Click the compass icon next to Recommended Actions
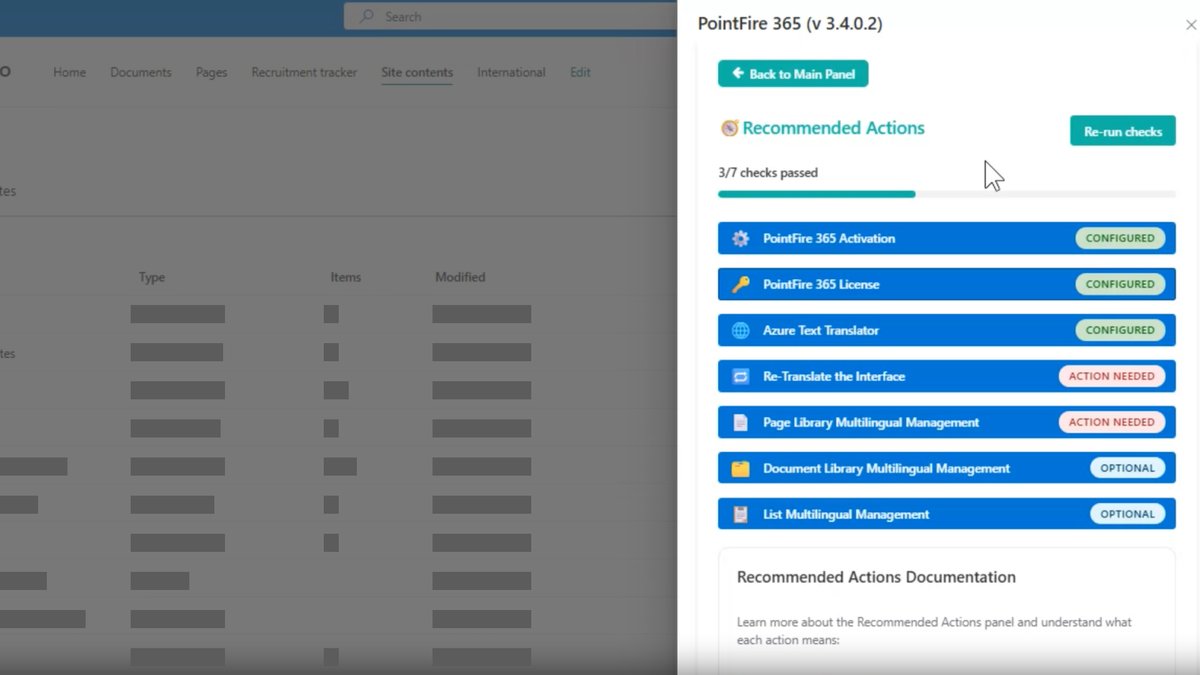 729,128
